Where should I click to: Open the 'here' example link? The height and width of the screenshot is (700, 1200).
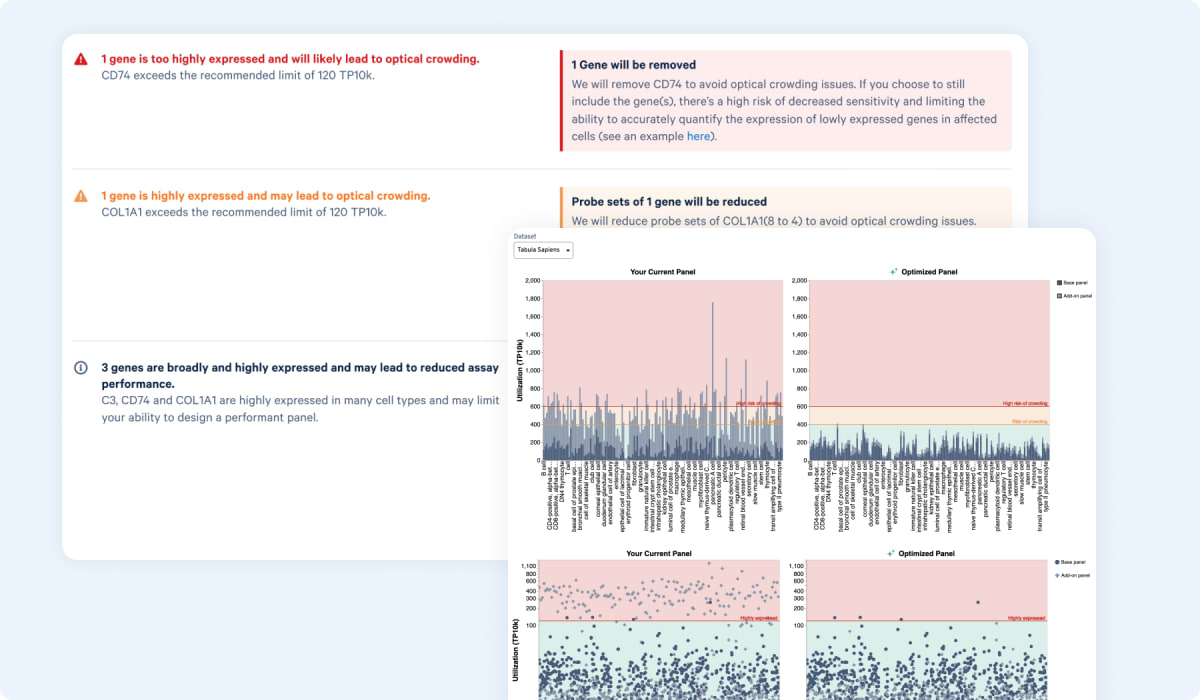(699, 136)
